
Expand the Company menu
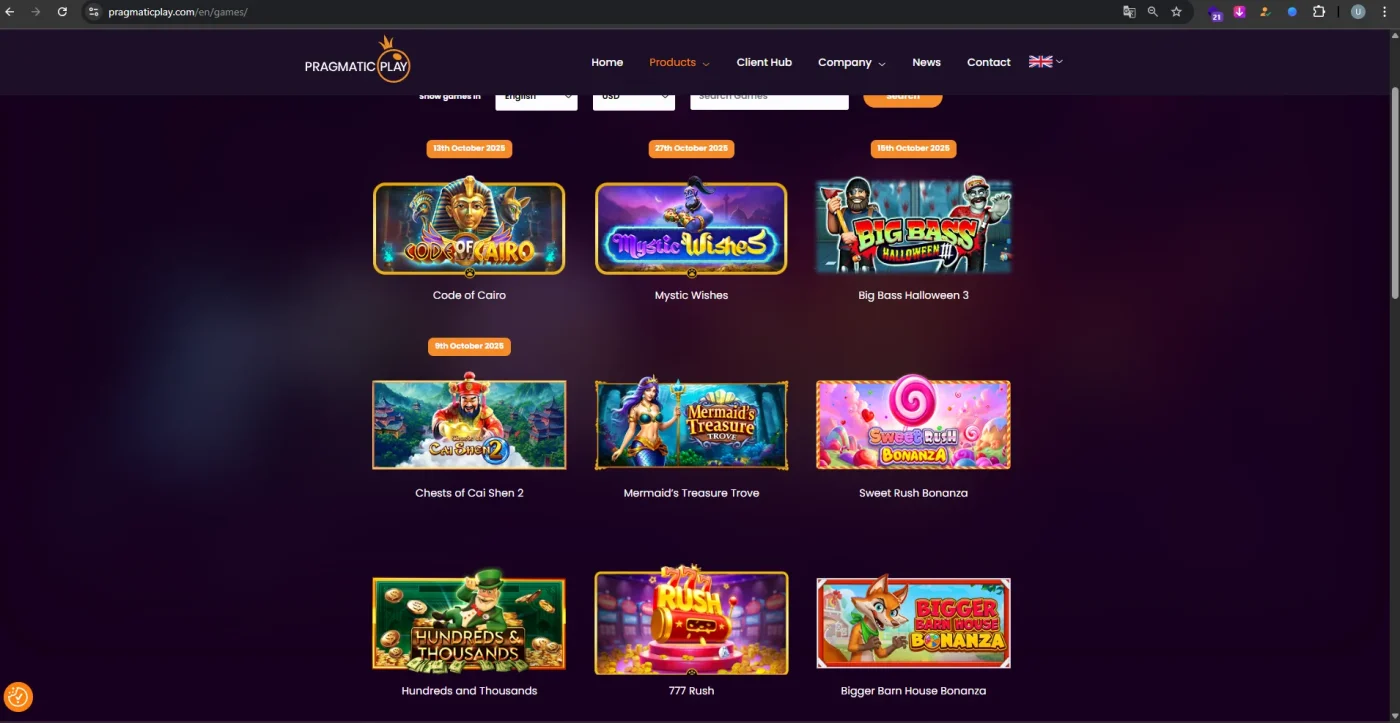point(851,62)
